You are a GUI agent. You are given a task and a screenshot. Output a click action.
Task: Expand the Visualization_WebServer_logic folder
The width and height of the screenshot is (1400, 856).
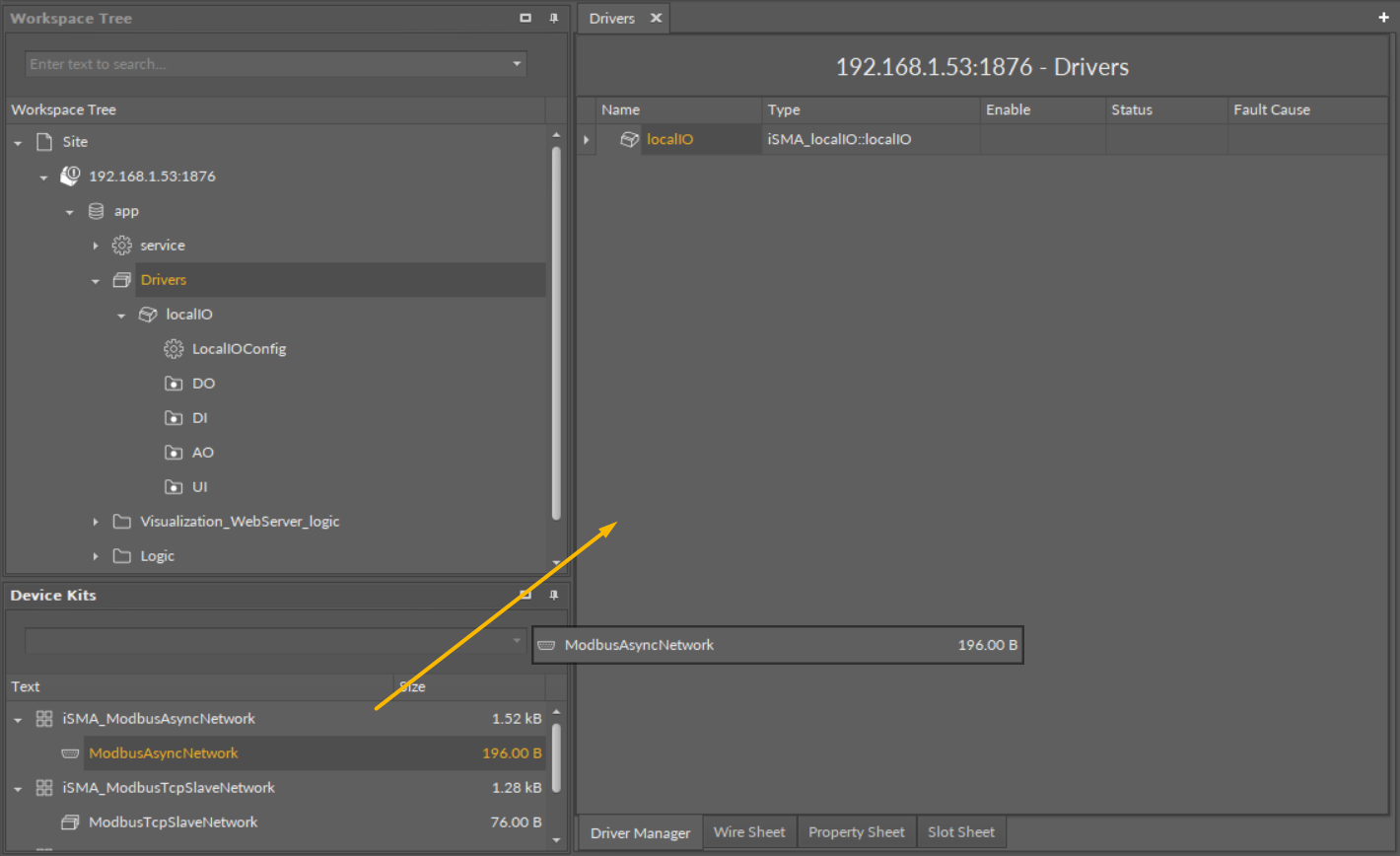96,522
